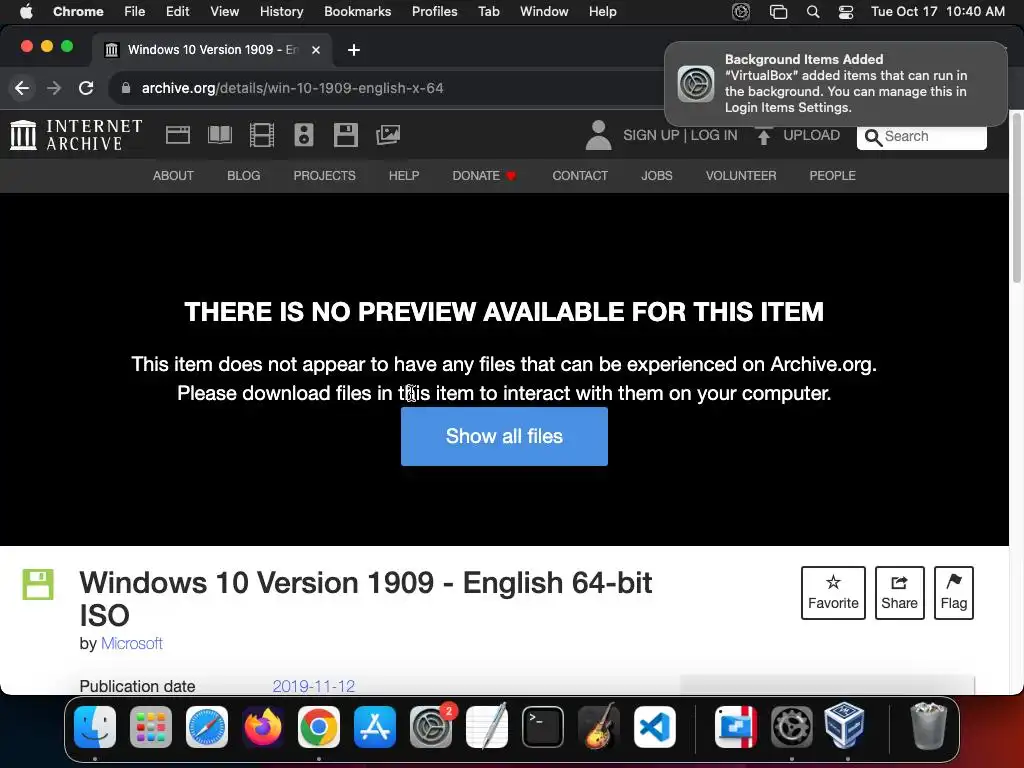
Task: Open the ABOUT navigation link
Action: coord(173,176)
